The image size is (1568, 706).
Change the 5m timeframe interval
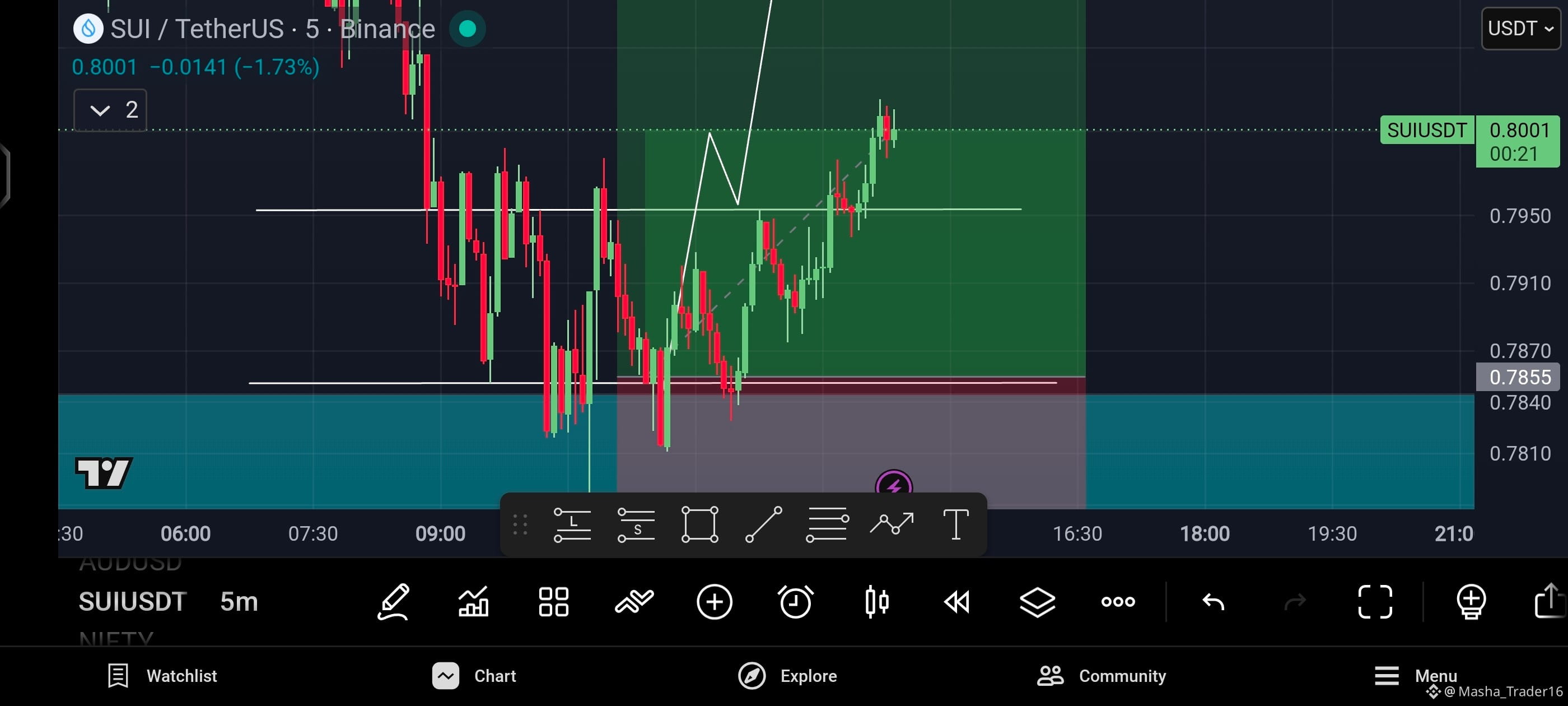point(239,602)
